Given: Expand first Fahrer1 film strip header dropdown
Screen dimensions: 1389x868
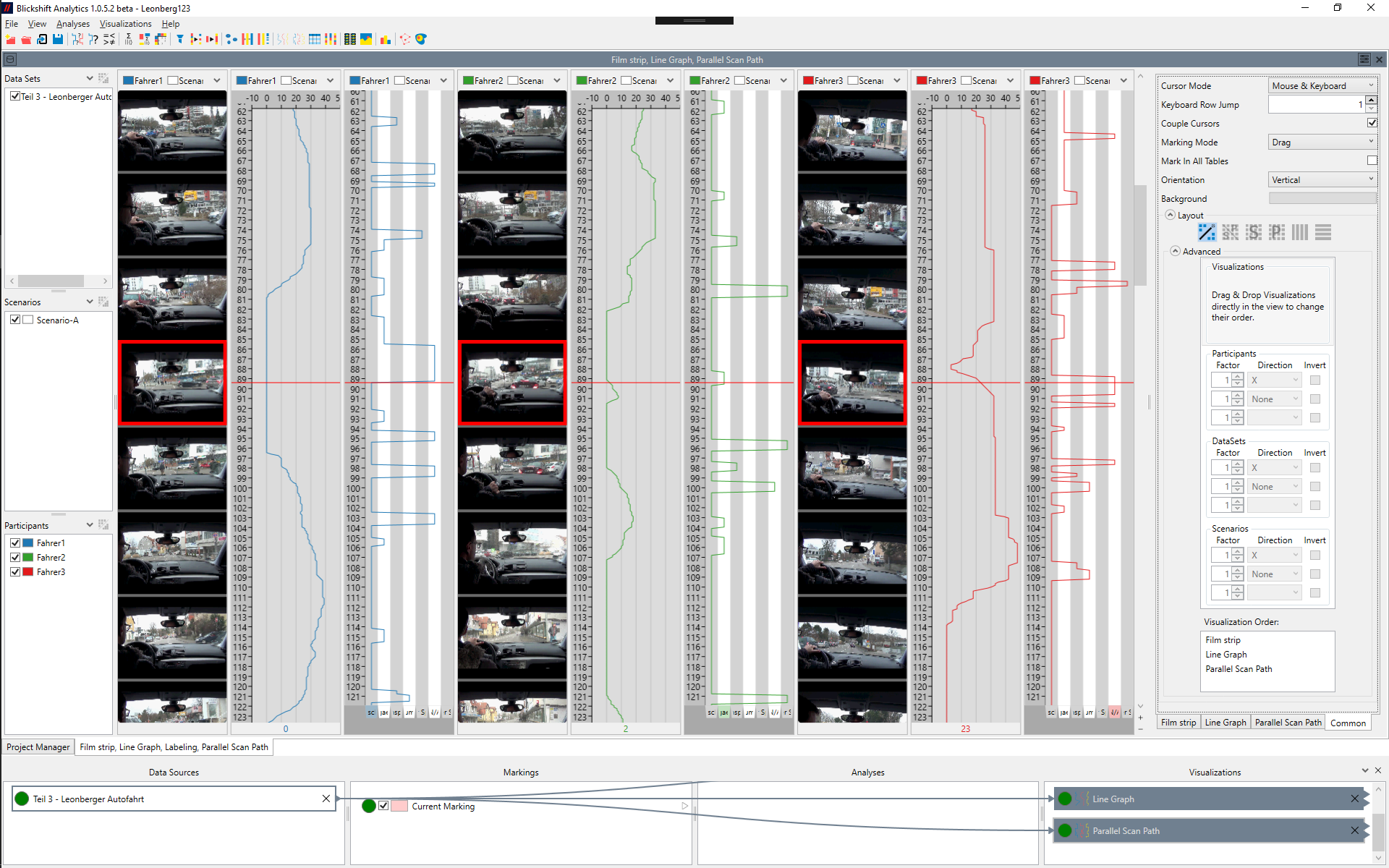Looking at the screenshot, I should (216, 80).
